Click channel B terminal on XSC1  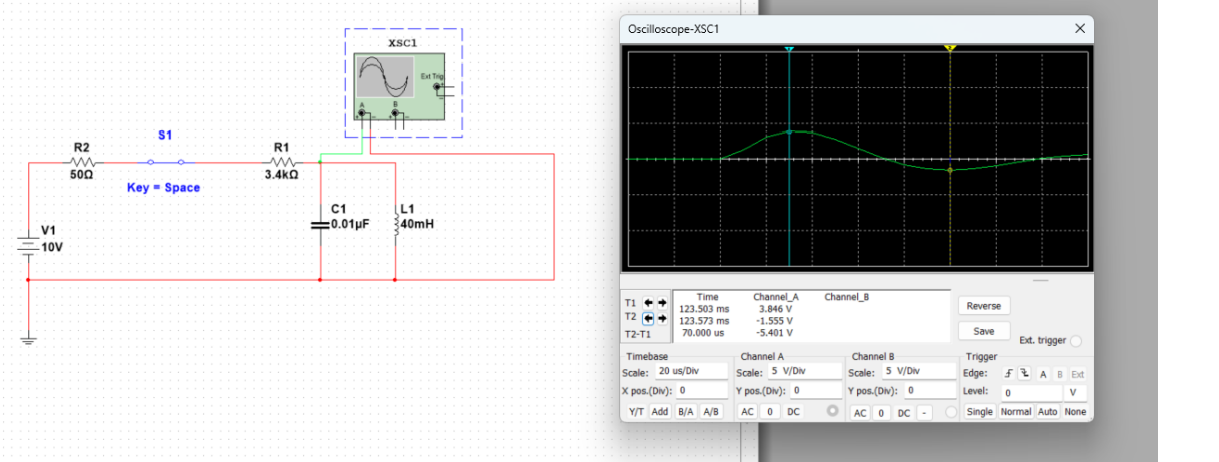[x=396, y=113]
